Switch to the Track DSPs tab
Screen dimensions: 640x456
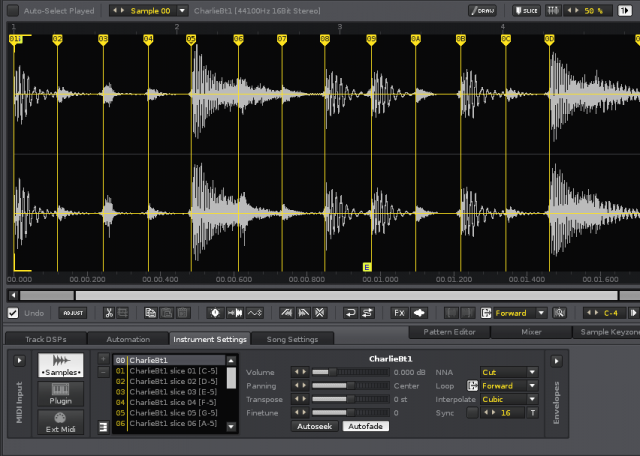click(44, 340)
